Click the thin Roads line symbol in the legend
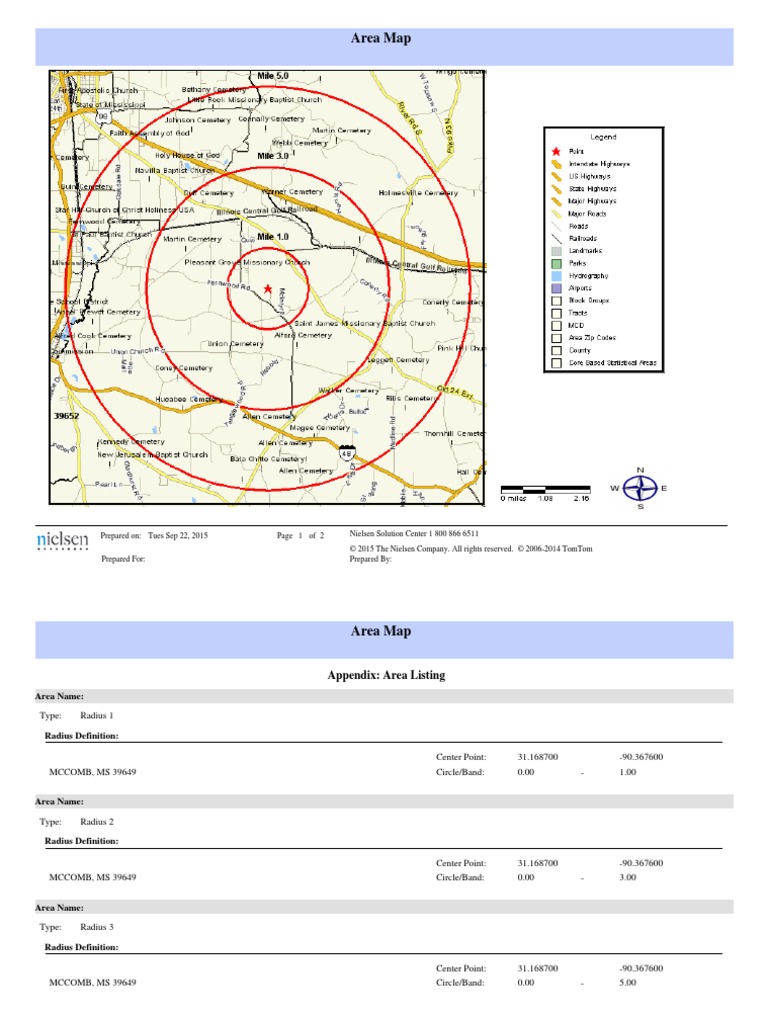768x1024 pixels. [556, 226]
